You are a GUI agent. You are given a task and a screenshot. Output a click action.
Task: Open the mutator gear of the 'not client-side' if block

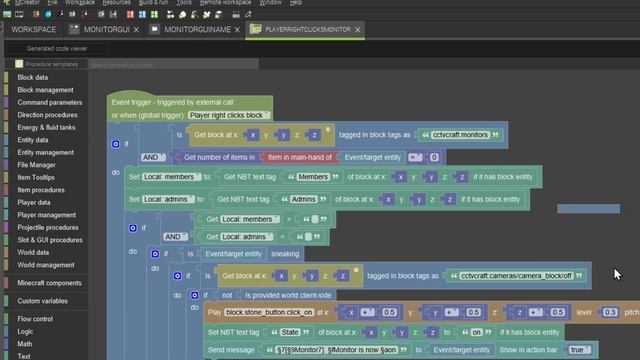194,295
